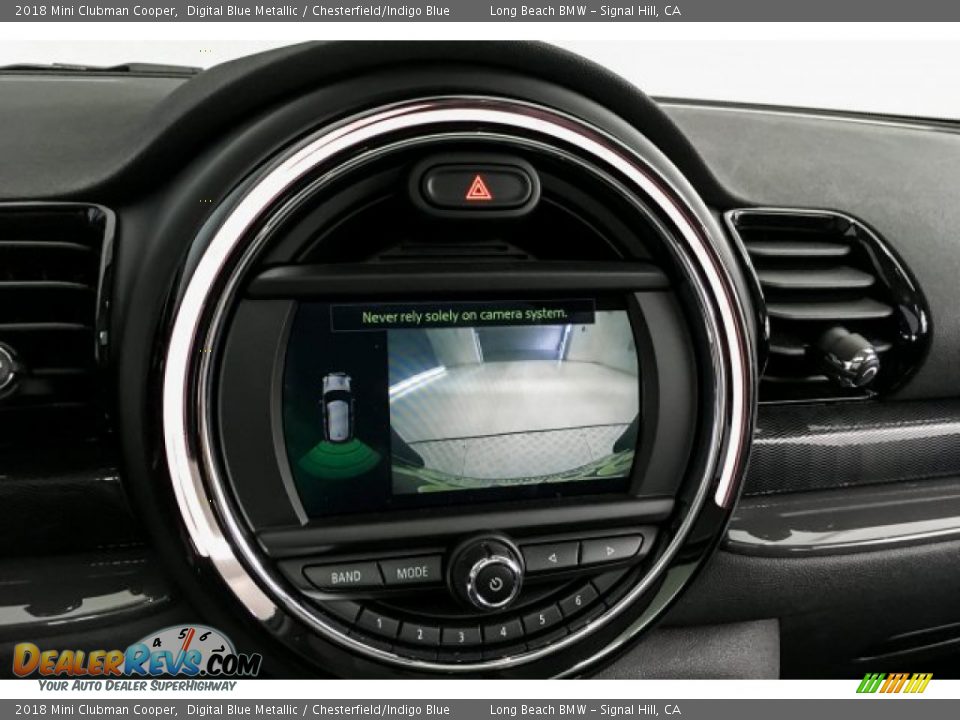This screenshot has width=960, height=720.
Task: Click the colored stripes logo at bottom right
Action: [x=893, y=683]
